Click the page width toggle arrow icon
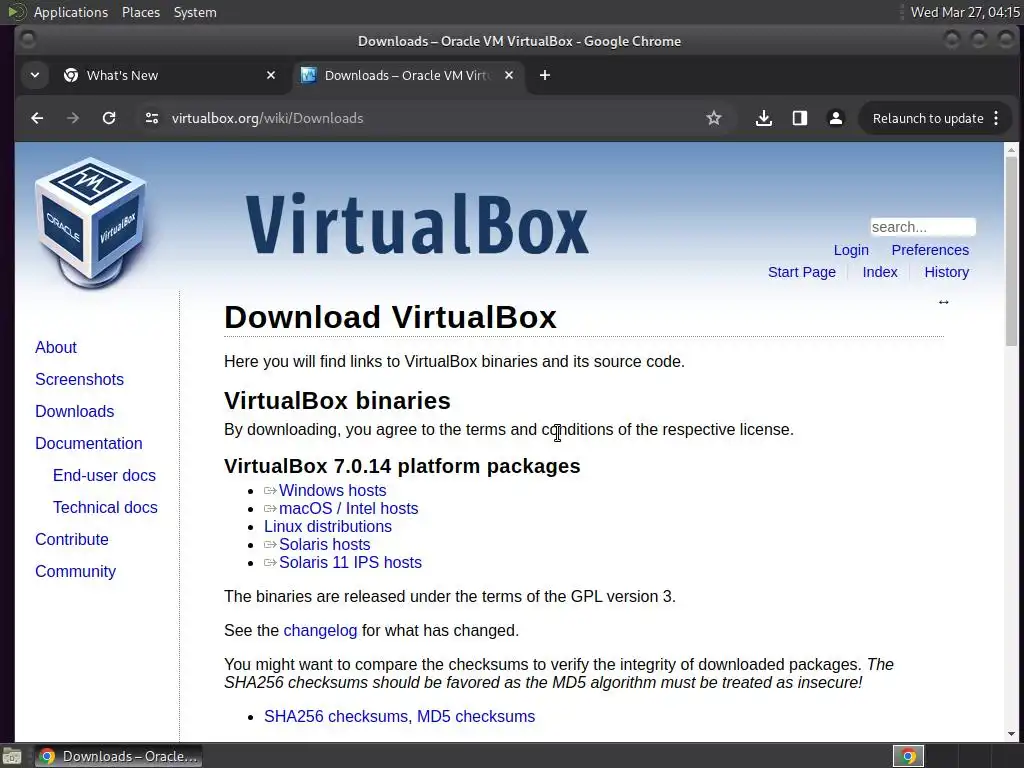This screenshot has height=768, width=1024. tap(943, 302)
